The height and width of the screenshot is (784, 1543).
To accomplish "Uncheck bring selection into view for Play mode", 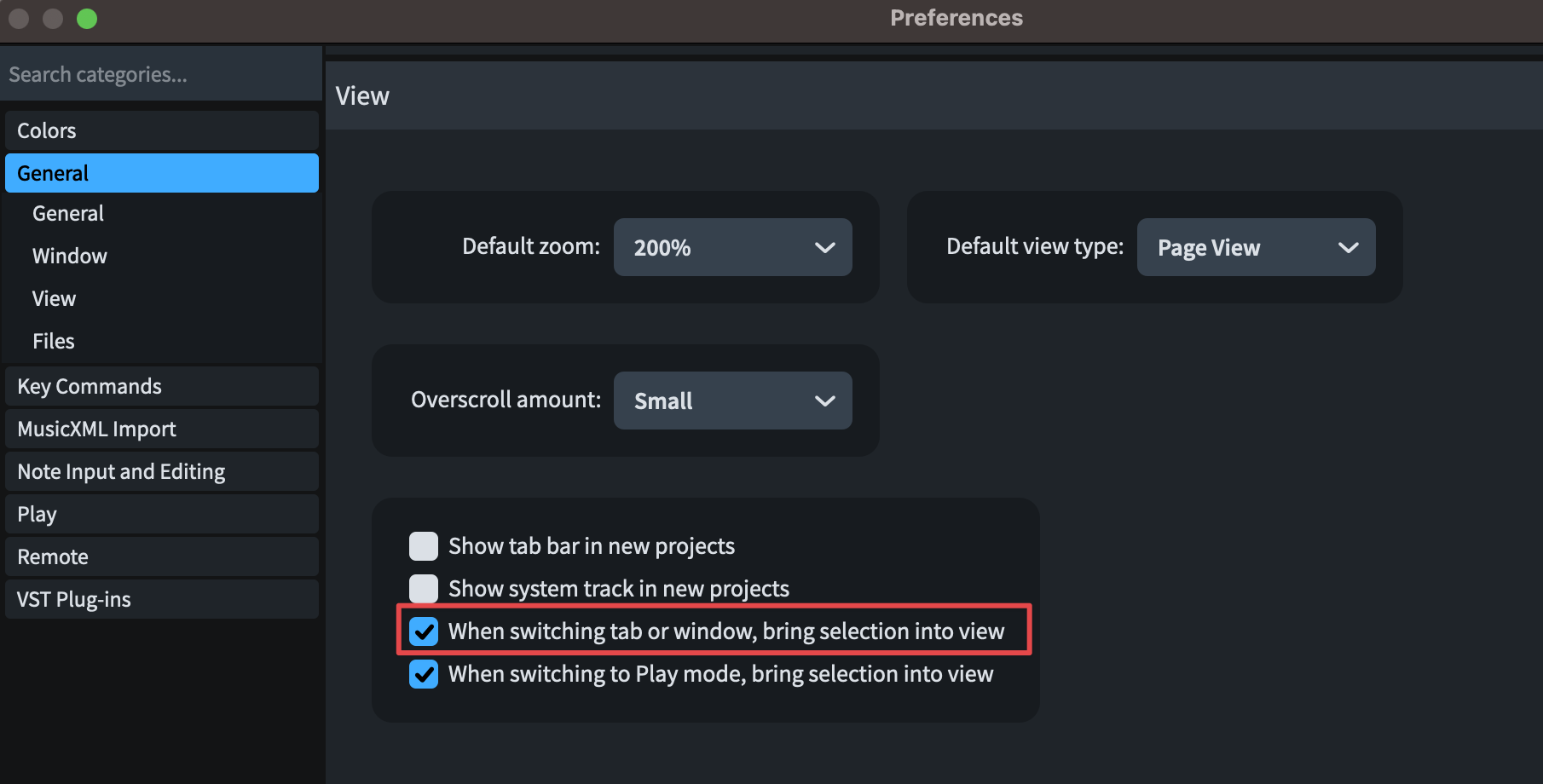I will point(424,674).
